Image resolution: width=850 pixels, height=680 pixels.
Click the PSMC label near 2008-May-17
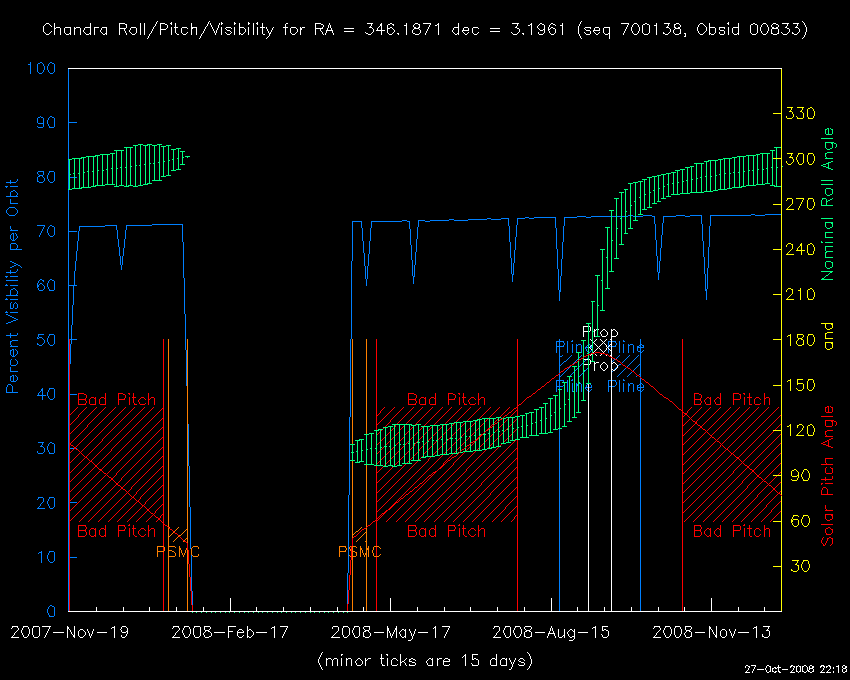[x=360, y=551]
